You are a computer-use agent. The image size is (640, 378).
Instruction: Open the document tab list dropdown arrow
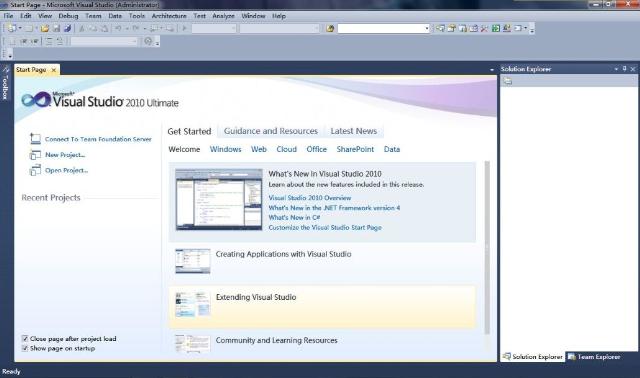492,70
